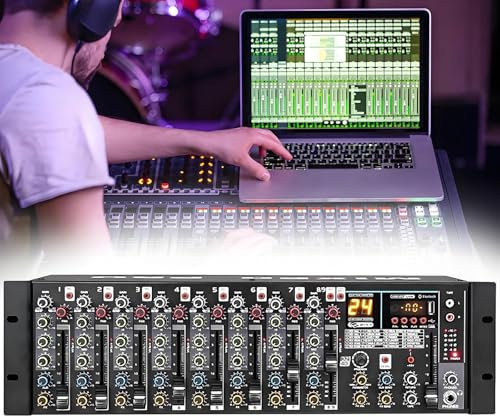The height and width of the screenshot is (417, 500).
Task: Select channel 1 yellow FX knob
Action: pyautogui.click(x=44, y=399)
